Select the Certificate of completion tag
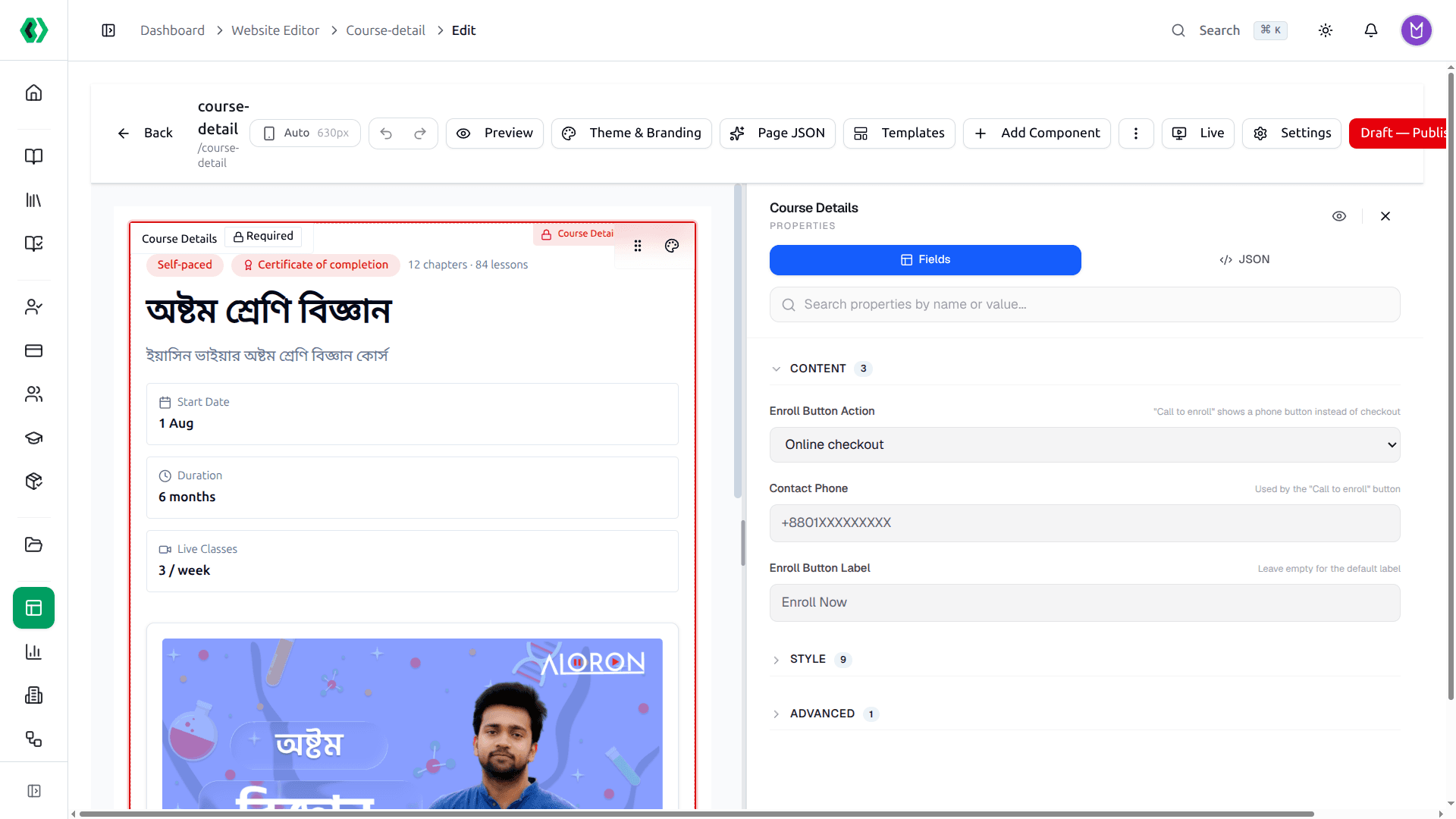This screenshot has height=819, width=1456. pyautogui.click(x=315, y=265)
